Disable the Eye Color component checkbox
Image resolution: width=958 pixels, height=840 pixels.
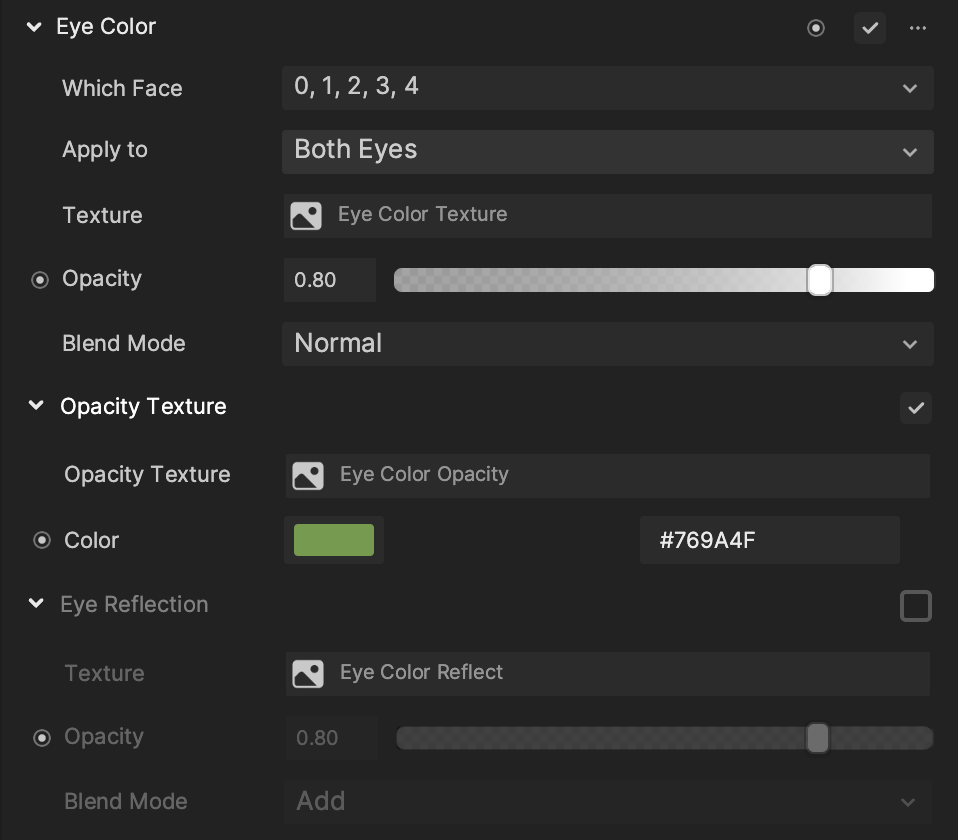pos(870,28)
